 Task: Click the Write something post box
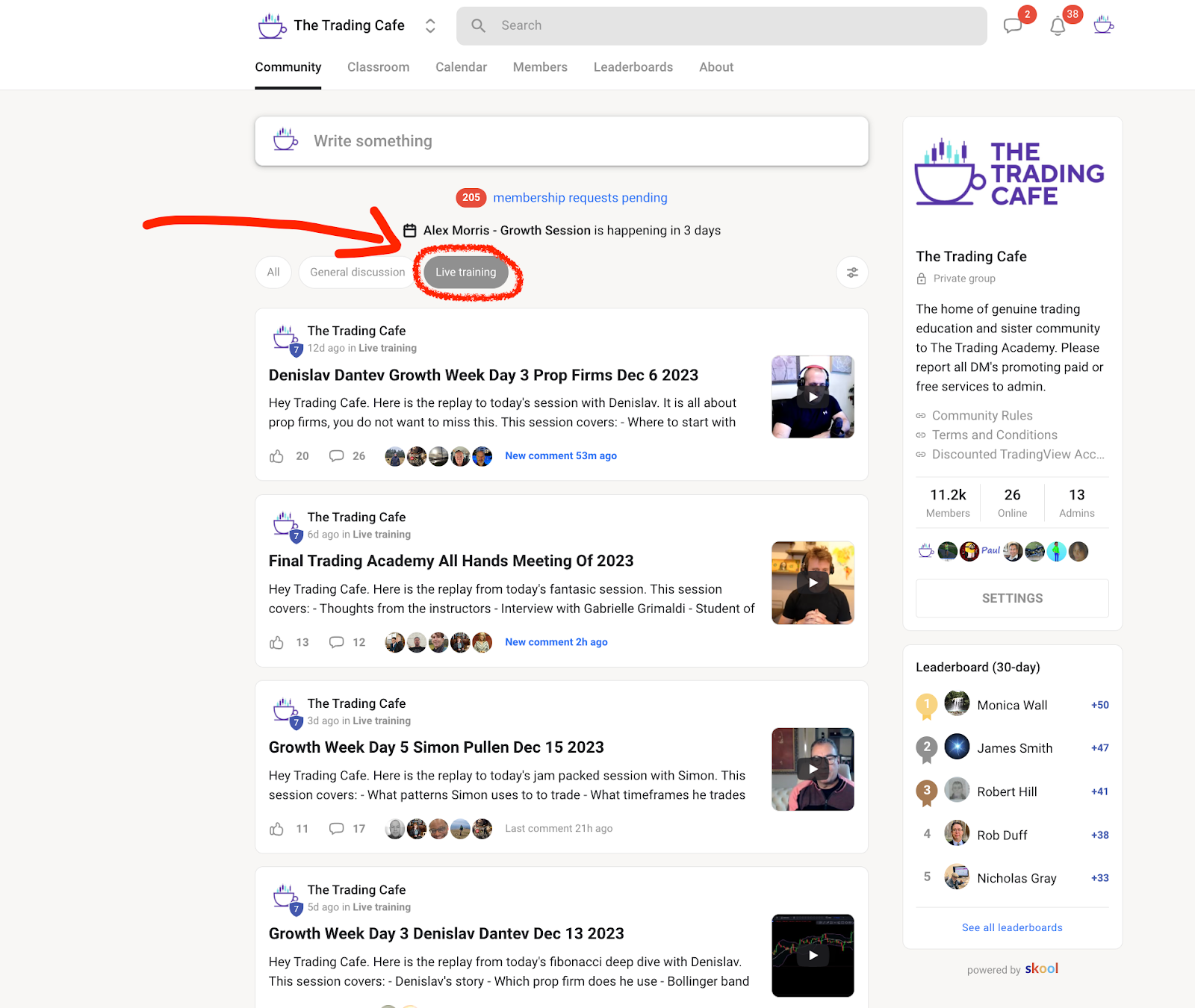coord(562,141)
